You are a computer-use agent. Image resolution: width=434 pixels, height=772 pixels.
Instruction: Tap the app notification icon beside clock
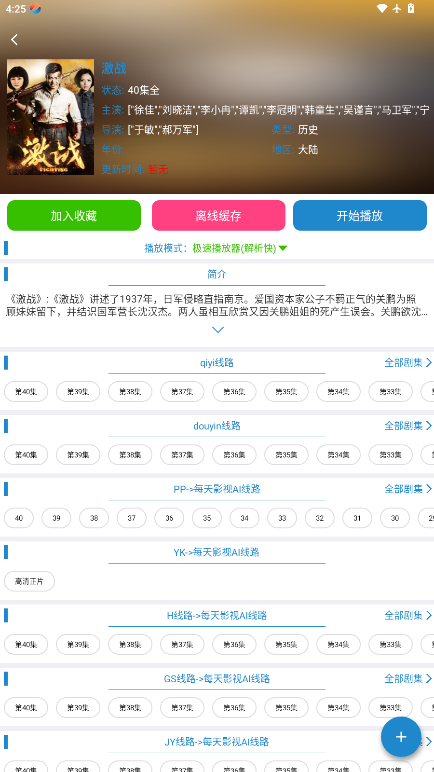coord(35,9)
